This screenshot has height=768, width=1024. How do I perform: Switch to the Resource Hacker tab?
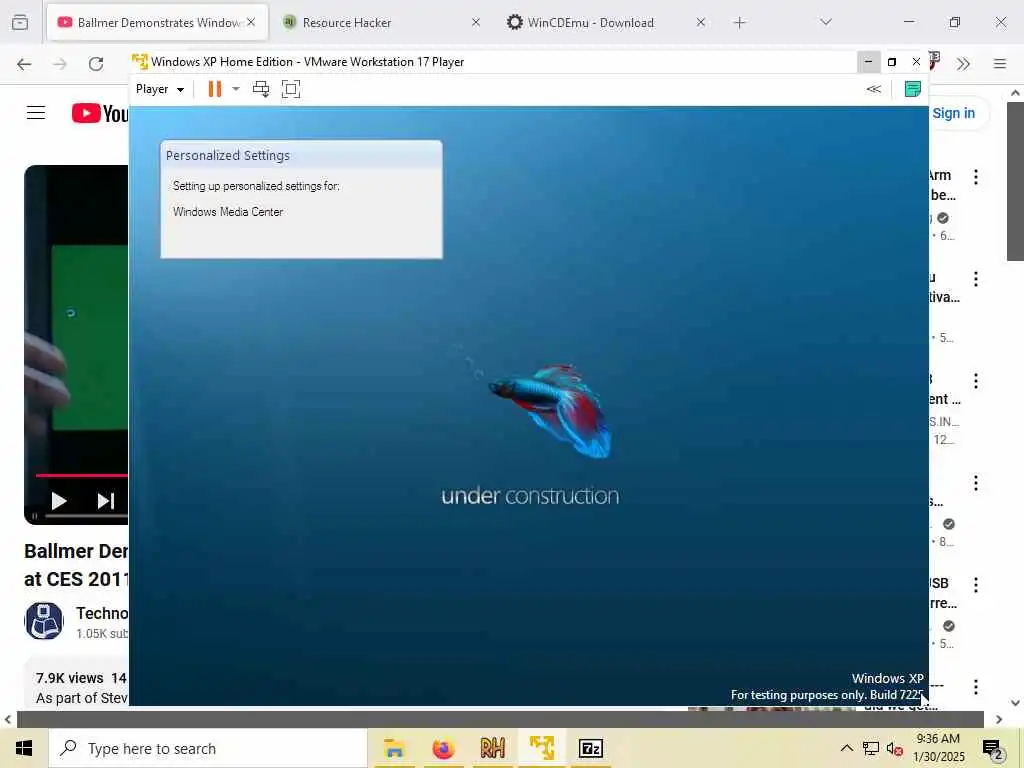[x=347, y=22]
